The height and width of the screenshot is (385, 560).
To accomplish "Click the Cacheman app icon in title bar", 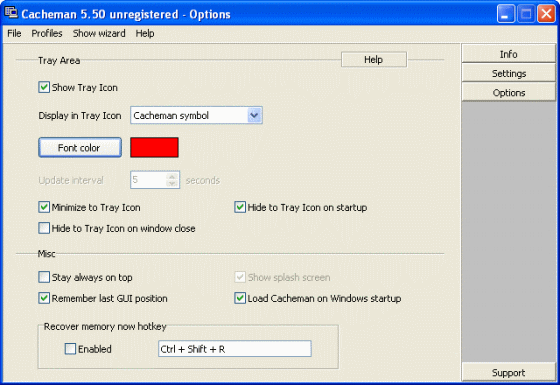I will (11, 12).
